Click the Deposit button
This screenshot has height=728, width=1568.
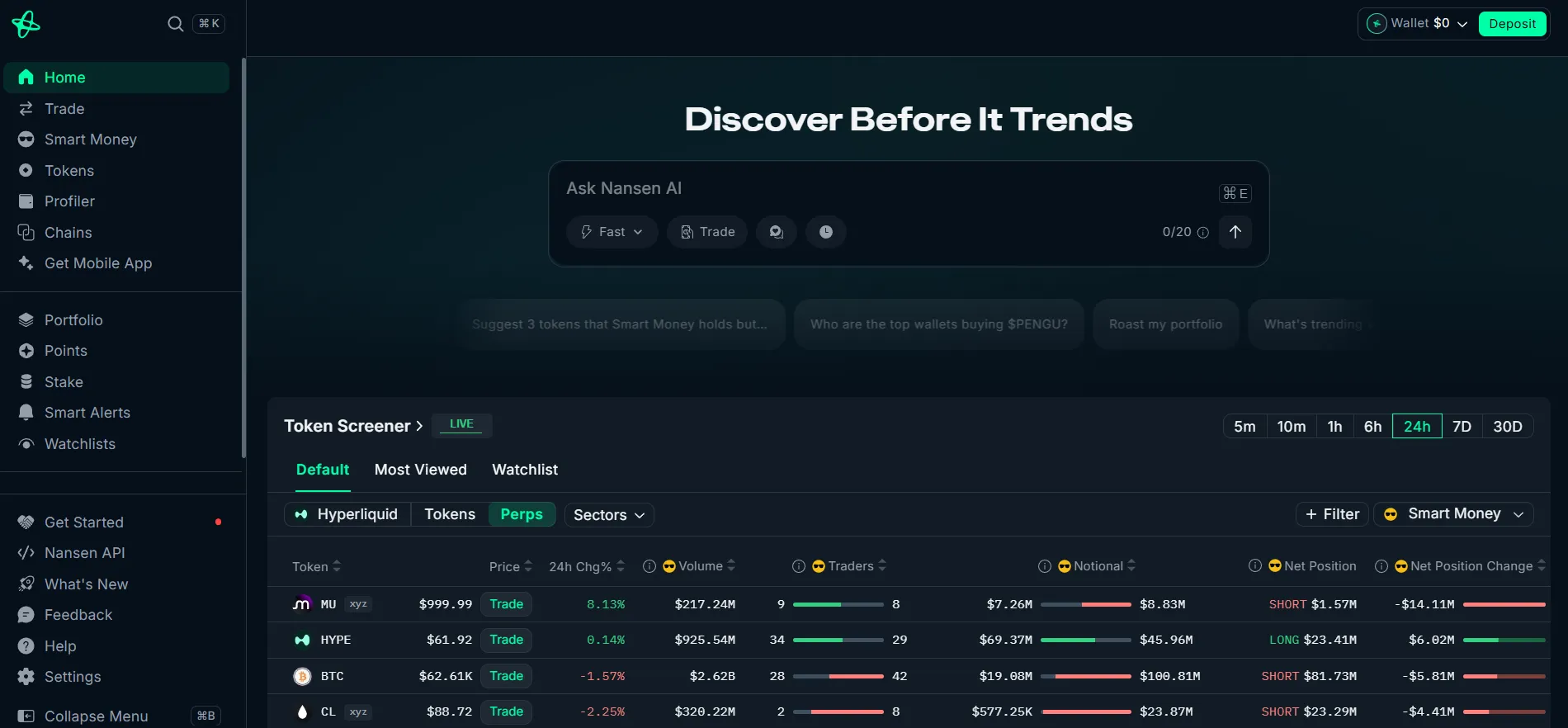click(x=1512, y=24)
